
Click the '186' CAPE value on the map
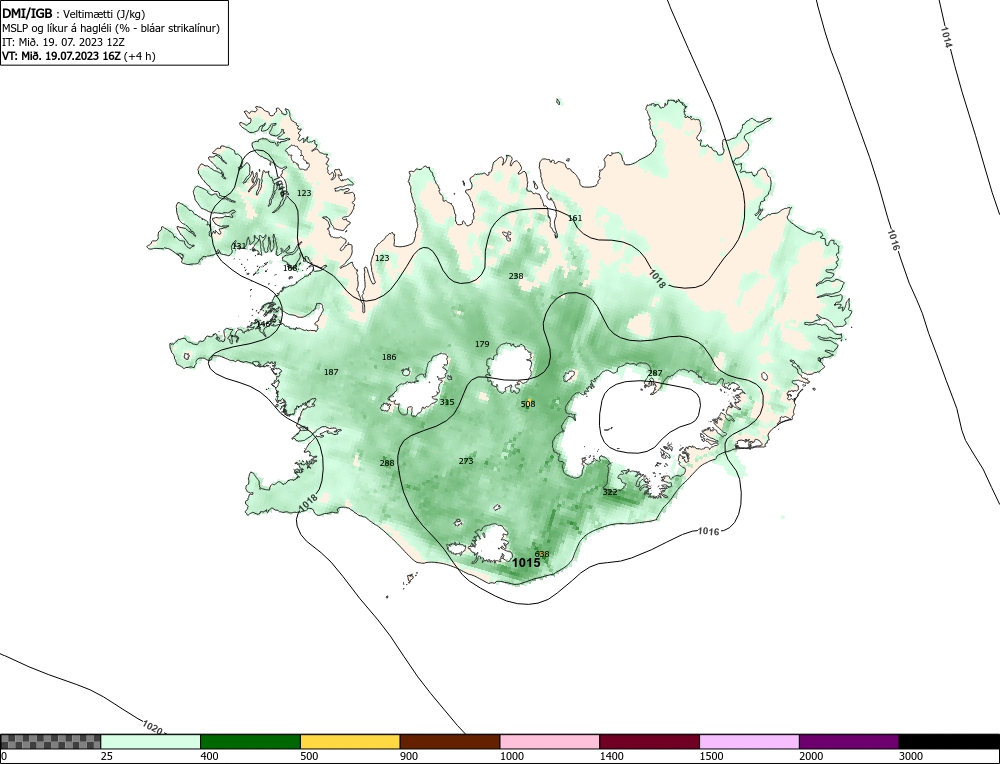389,357
